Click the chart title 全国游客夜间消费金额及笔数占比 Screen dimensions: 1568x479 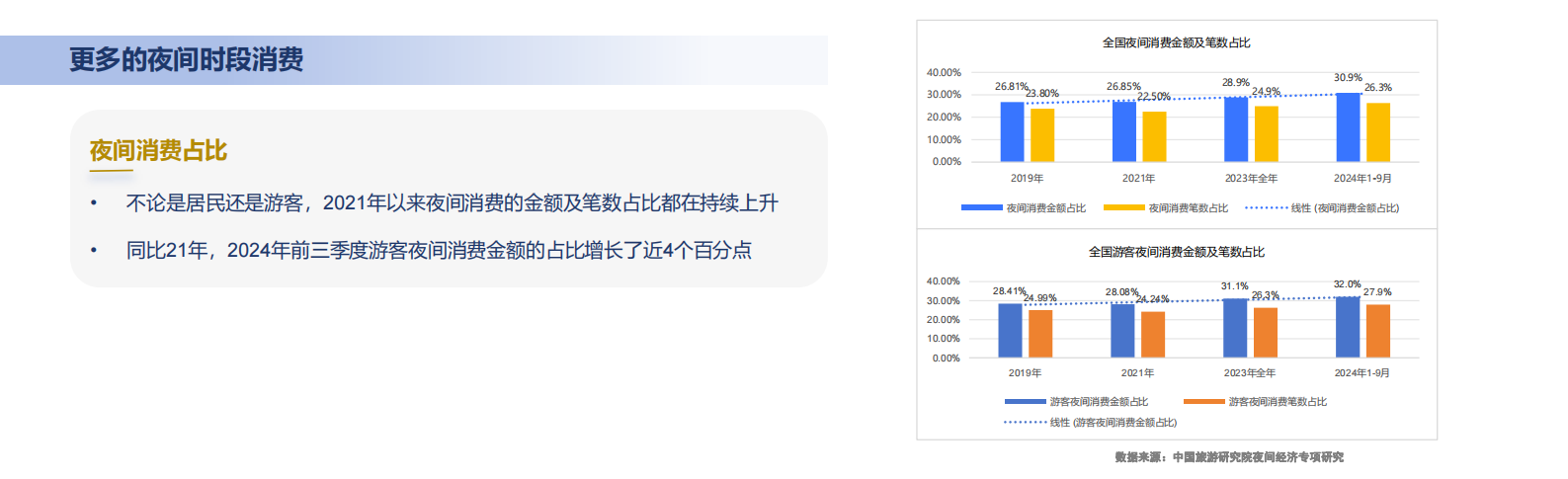[x=1176, y=252]
